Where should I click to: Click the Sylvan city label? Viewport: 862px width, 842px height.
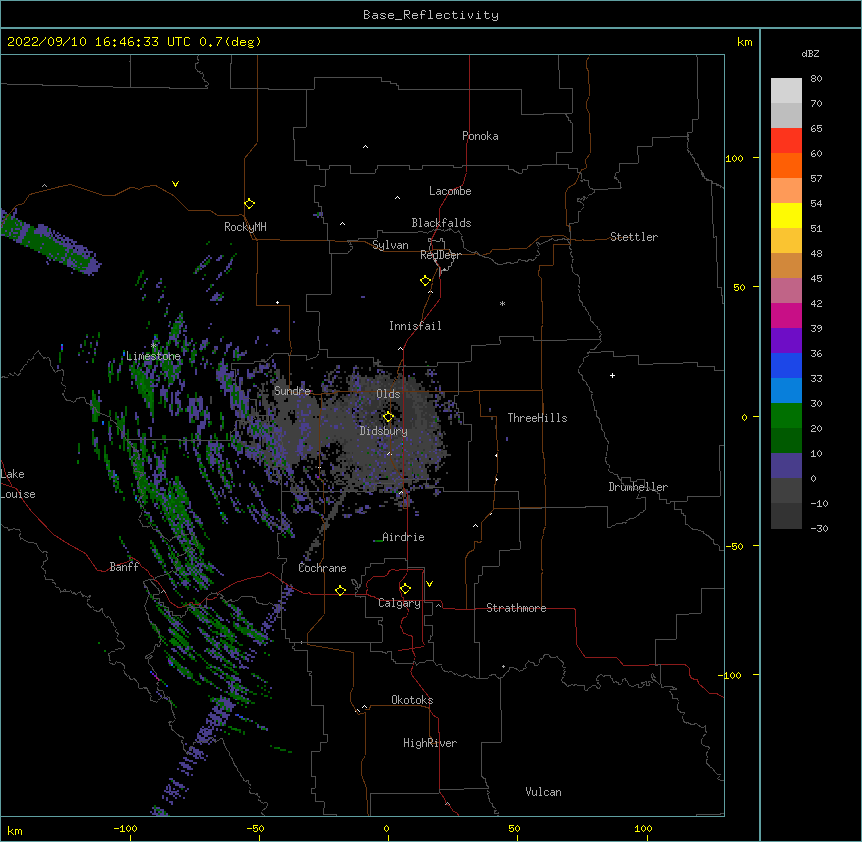coord(390,245)
